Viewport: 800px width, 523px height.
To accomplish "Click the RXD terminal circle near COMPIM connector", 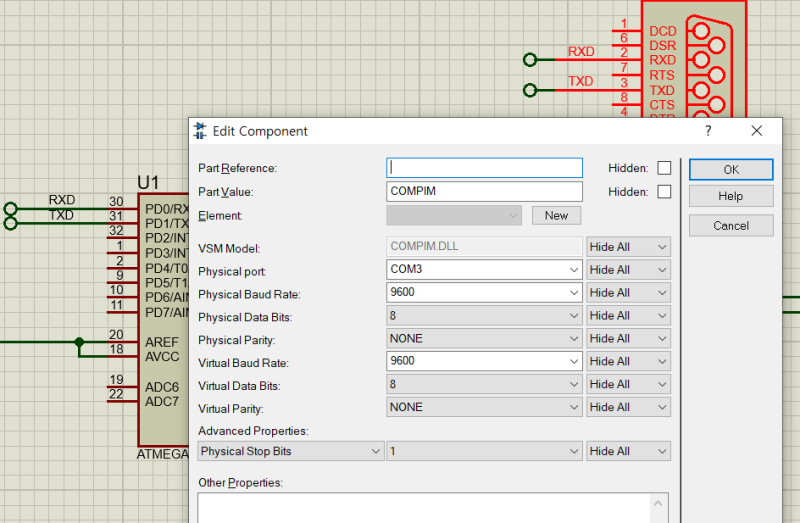I will [x=530, y=60].
